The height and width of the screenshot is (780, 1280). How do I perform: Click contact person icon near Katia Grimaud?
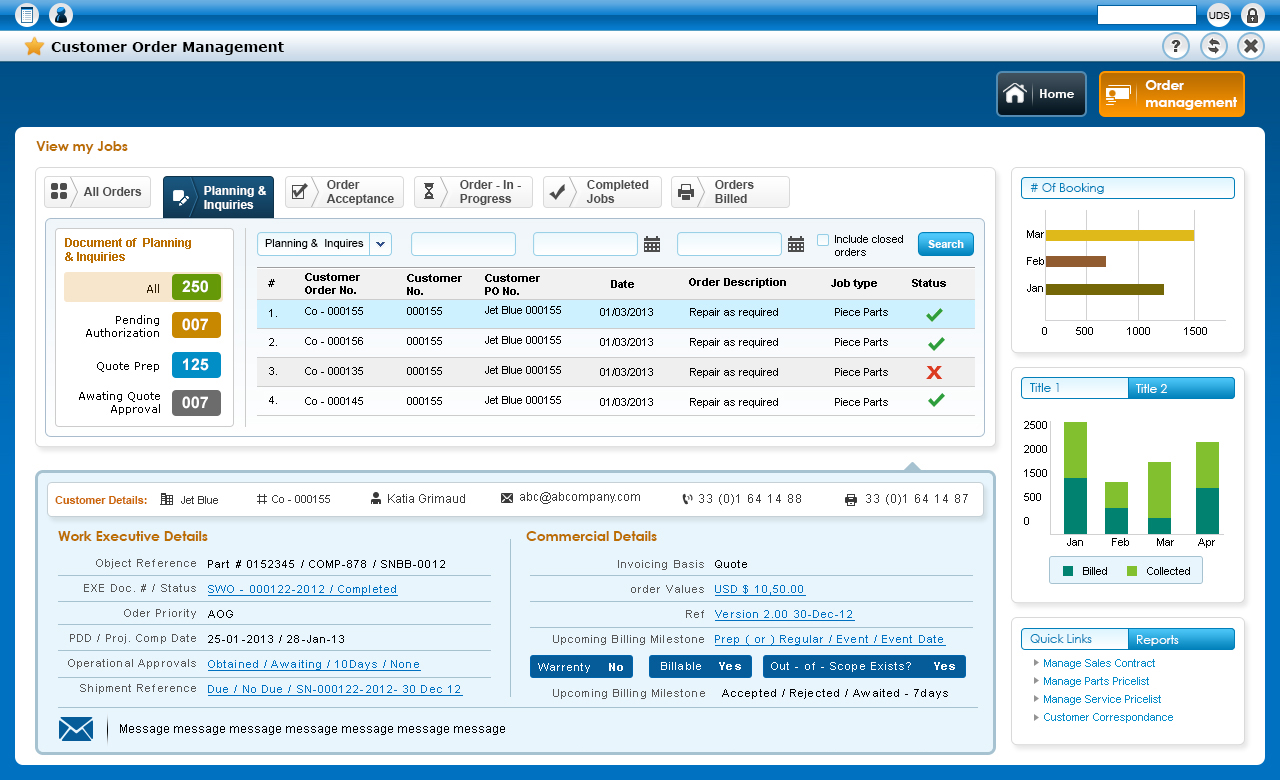pos(376,498)
